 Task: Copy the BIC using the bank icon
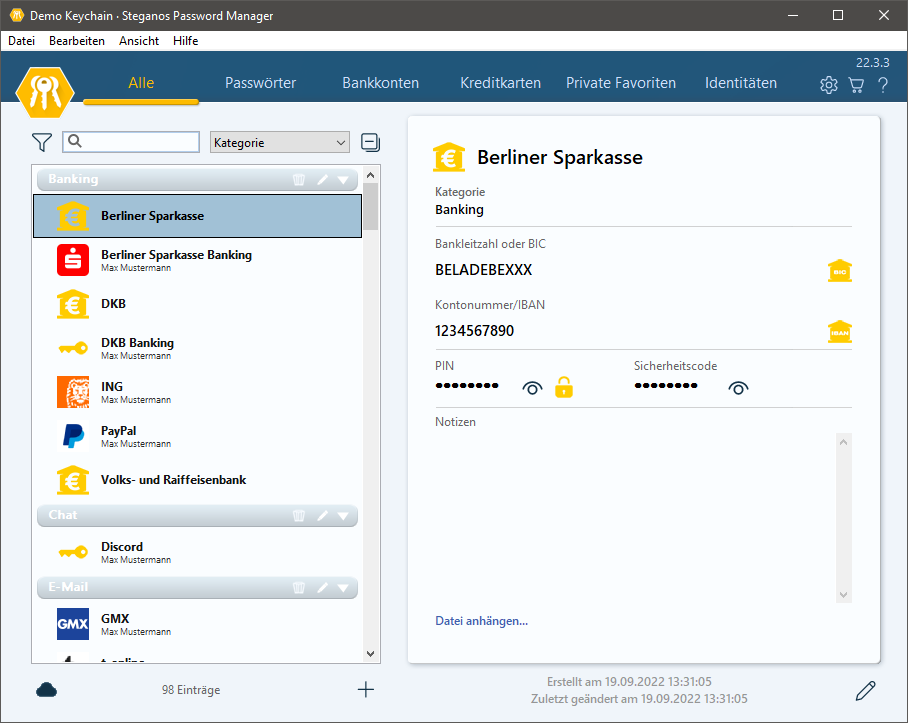point(840,270)
